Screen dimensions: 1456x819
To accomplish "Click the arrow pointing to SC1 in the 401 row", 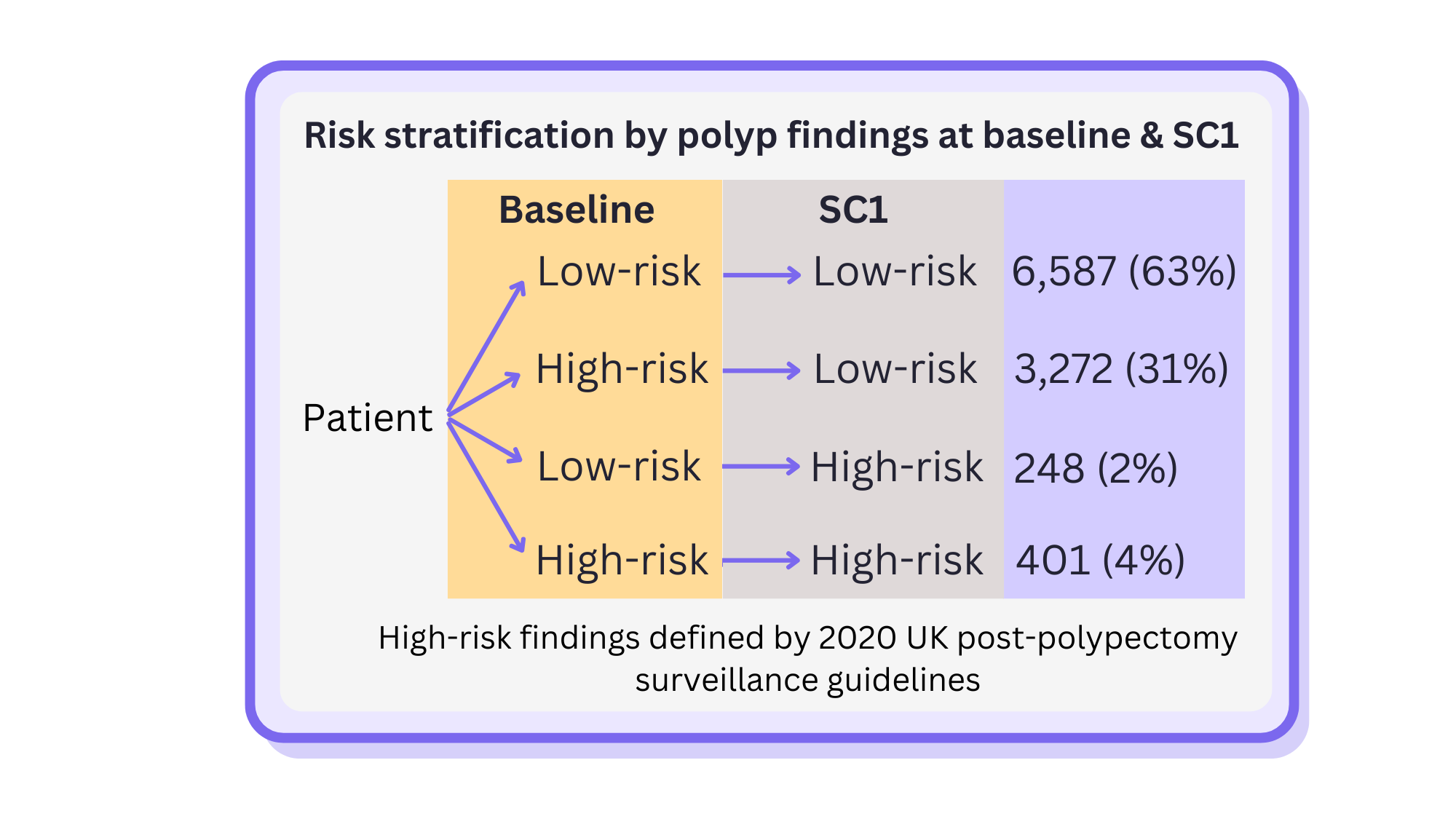I will pos(761,561).
